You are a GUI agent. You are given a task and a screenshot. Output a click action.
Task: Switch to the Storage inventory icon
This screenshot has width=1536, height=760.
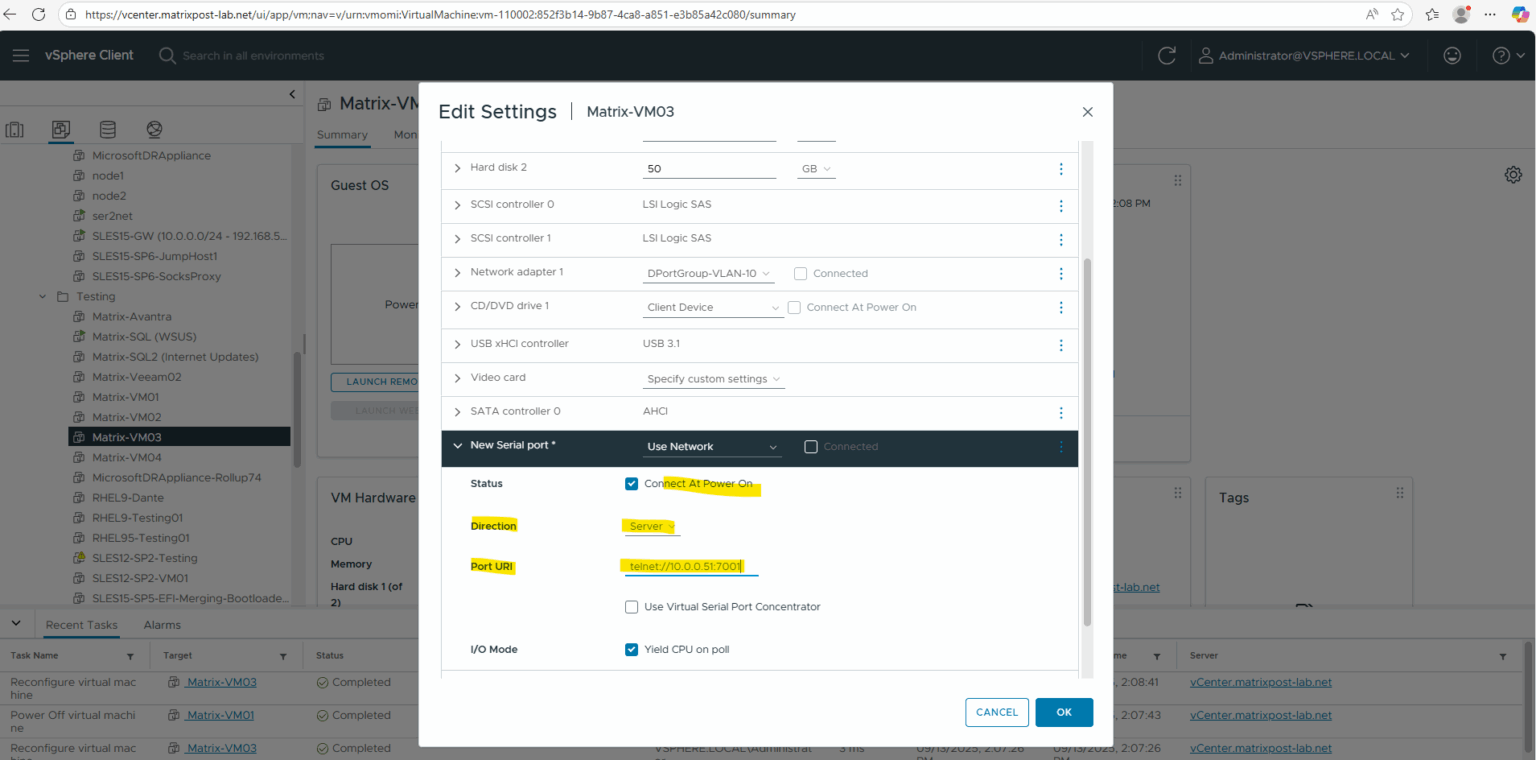pyautogui.click(x=107, y=130)
